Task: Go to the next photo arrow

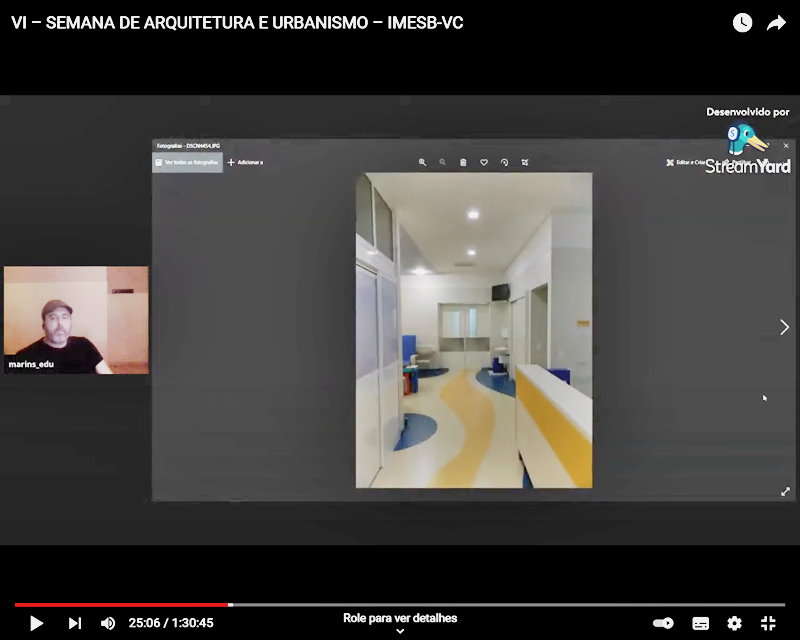Action: pos(785,327)
